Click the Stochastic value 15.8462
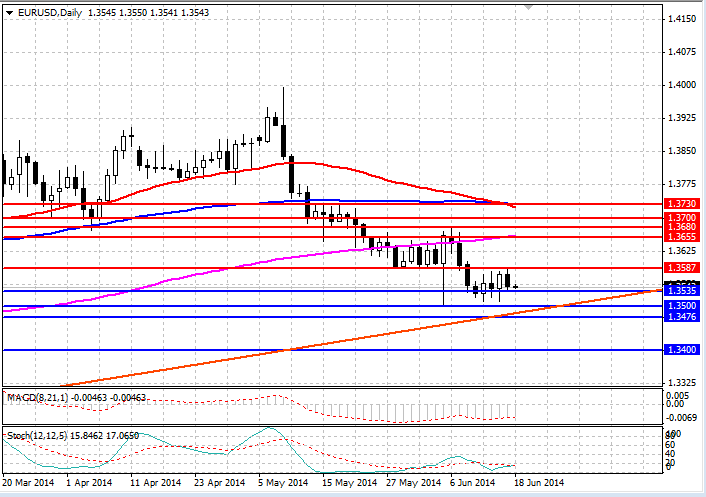The width and height of the screenshot is (706, 497). pos(86,436)
